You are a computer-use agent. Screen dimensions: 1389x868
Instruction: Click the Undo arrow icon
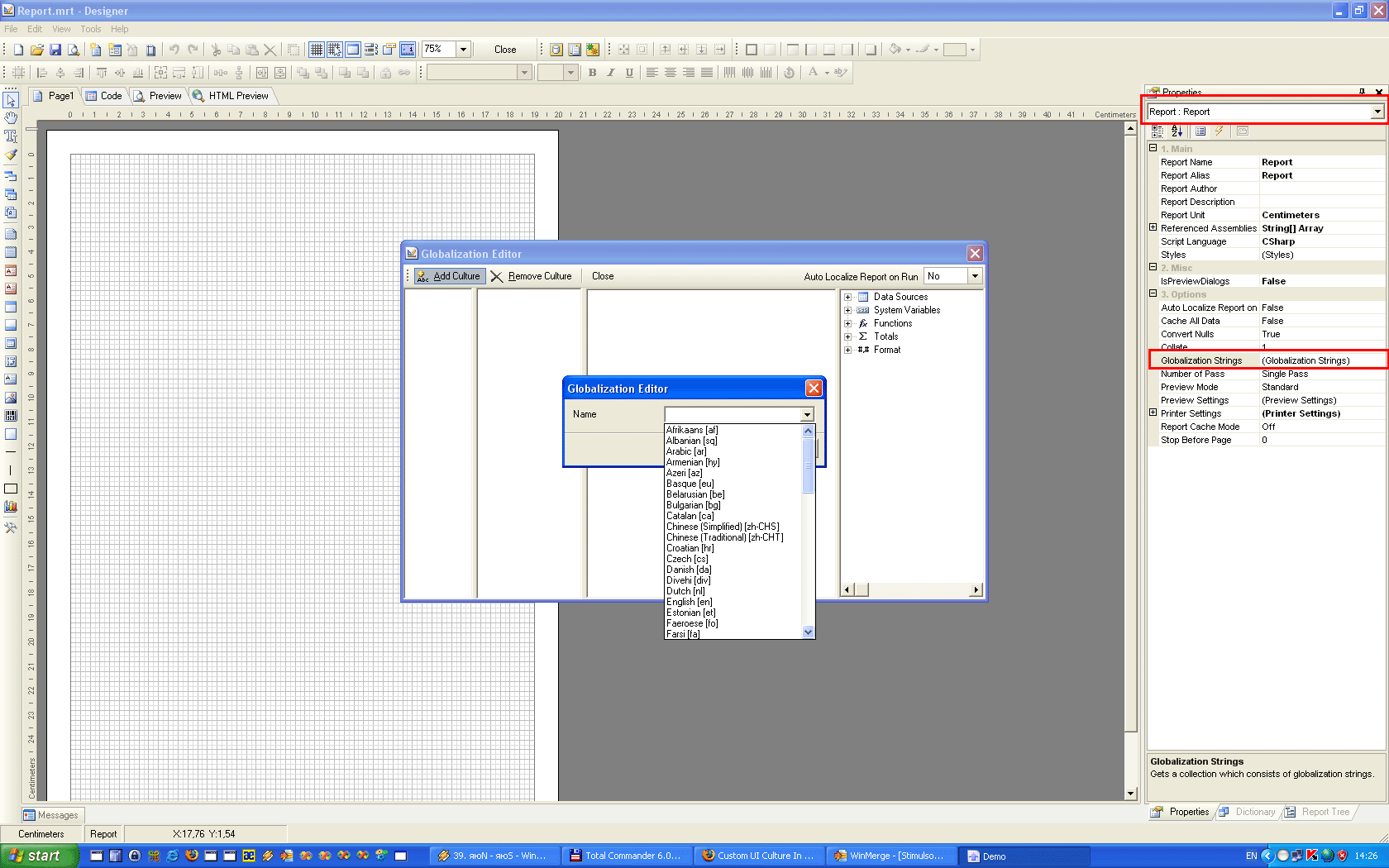[x=174, y=50]
